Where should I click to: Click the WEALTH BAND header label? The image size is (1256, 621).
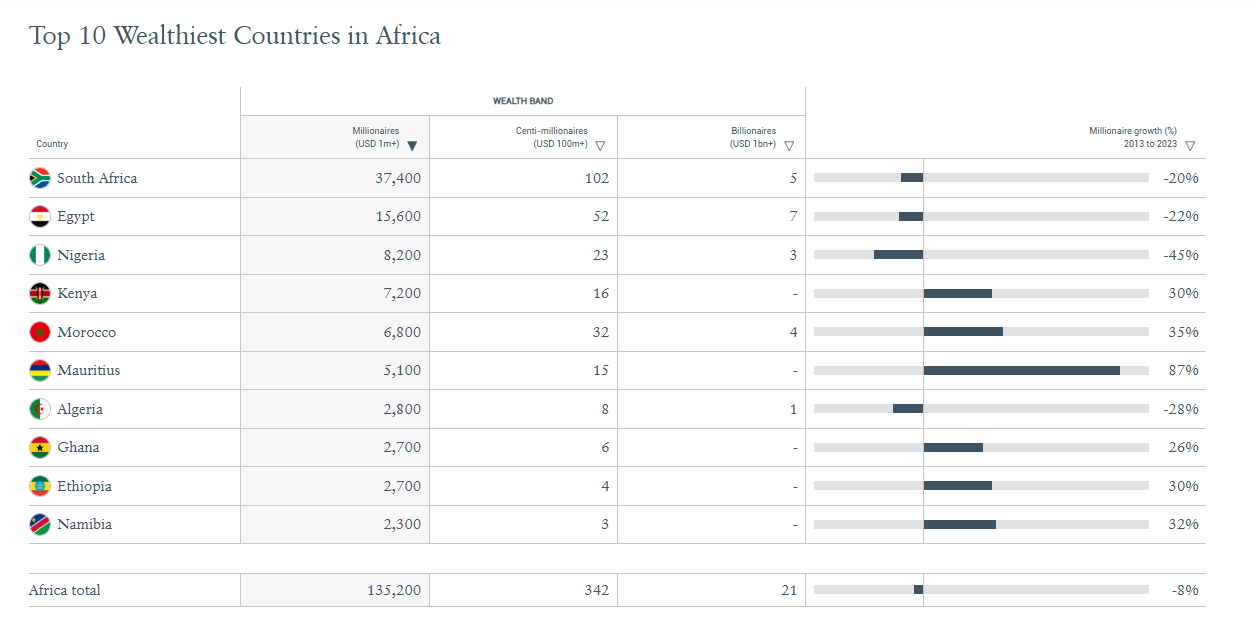[523, 101]
